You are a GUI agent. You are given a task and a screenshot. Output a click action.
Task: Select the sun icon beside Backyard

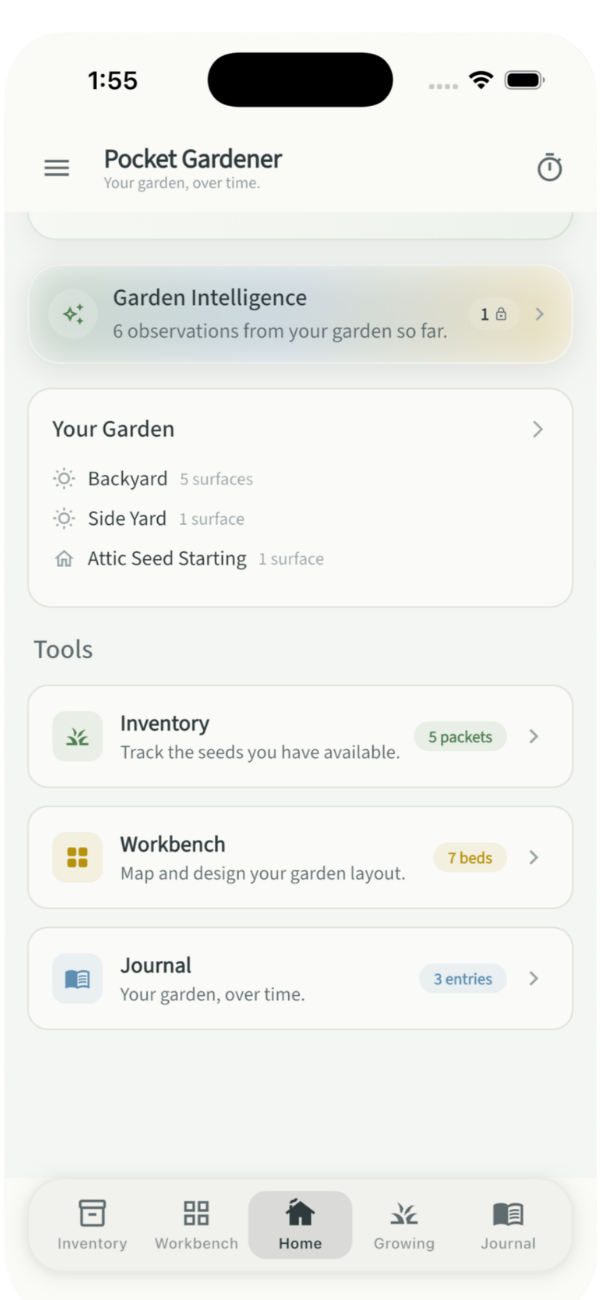point(63,479)
